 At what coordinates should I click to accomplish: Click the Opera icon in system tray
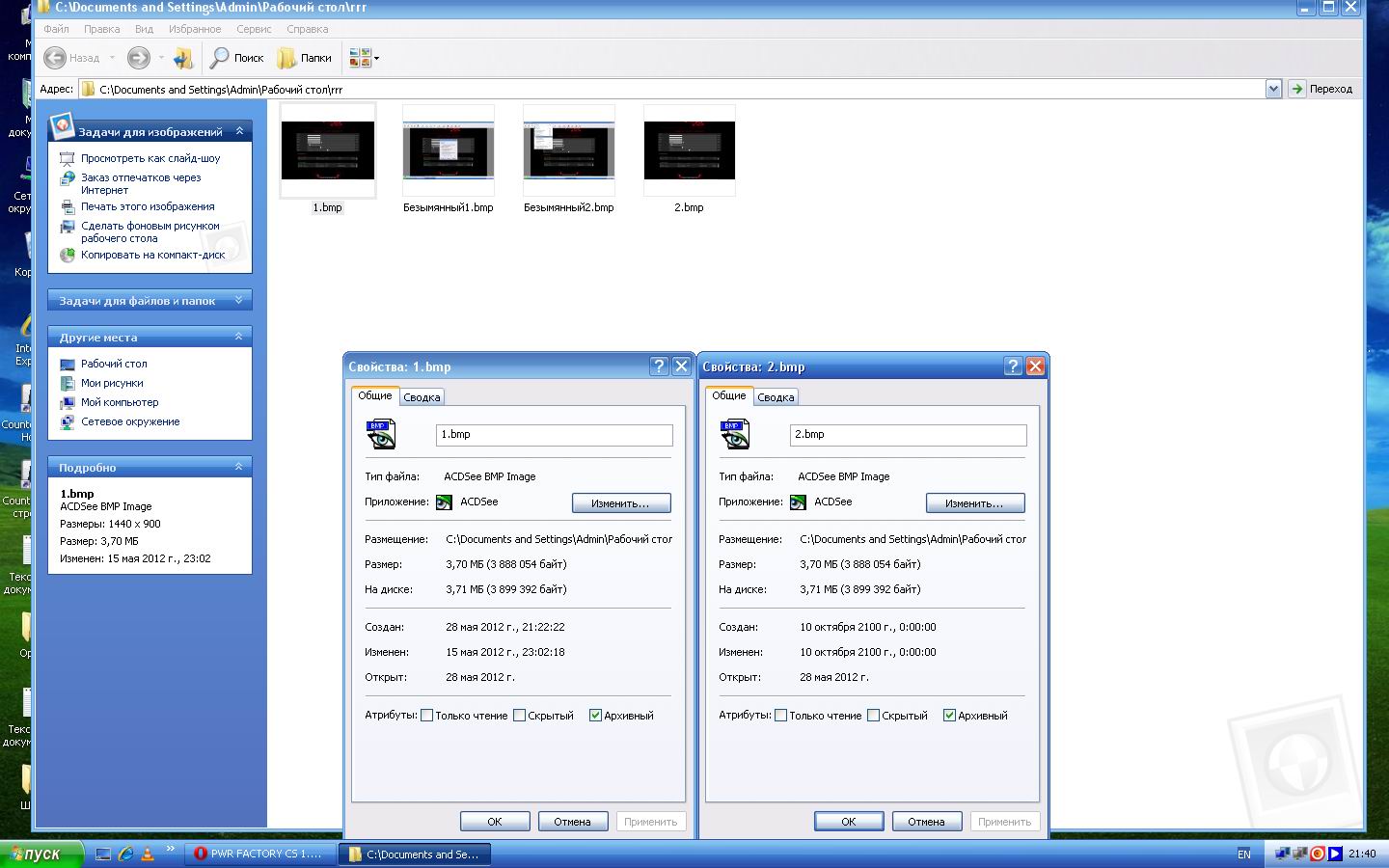coord(1317,854)
